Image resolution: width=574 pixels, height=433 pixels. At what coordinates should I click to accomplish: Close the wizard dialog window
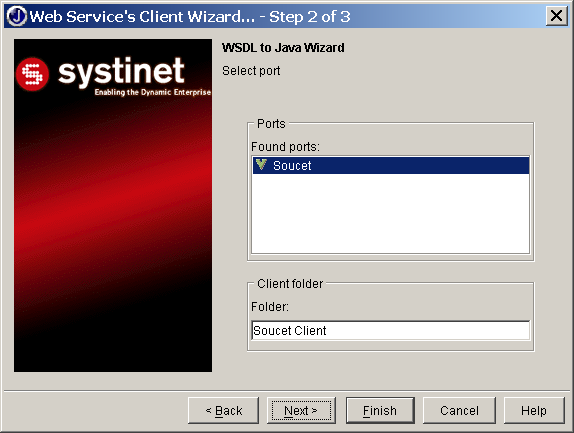(x=556, y=16)
